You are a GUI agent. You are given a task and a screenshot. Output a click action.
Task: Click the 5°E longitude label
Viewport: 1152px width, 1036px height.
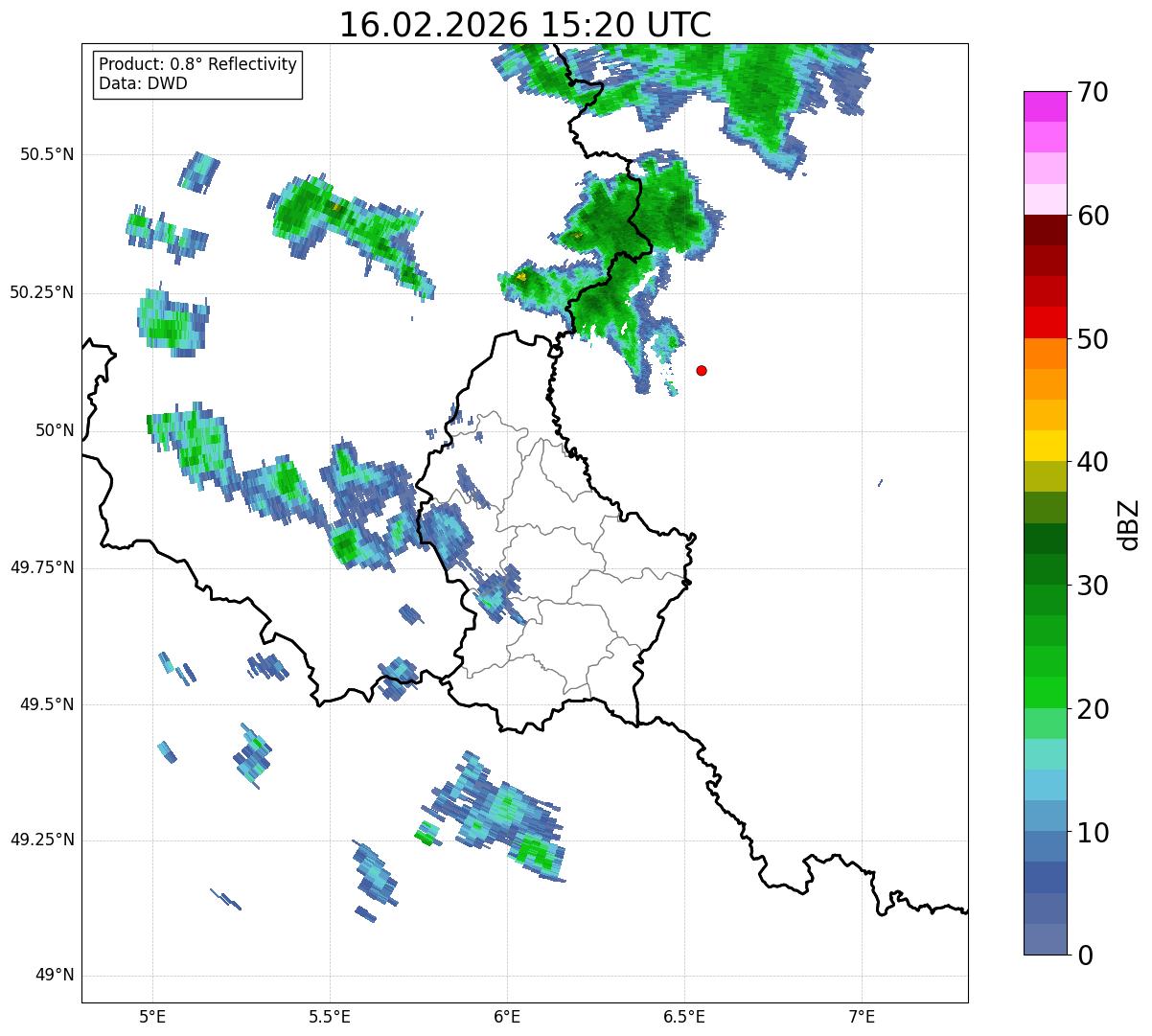(152, 1016)
